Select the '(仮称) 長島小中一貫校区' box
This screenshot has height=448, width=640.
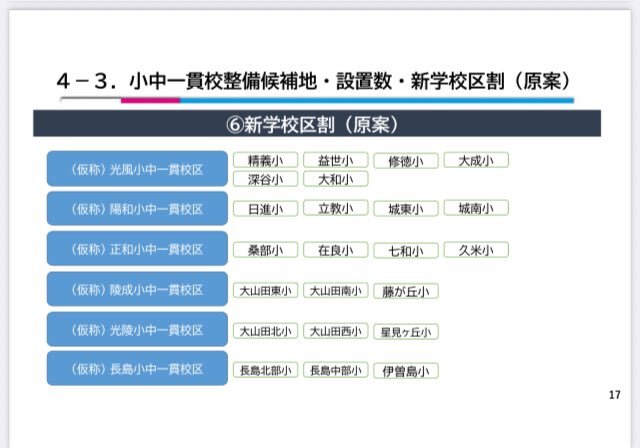click(137, 368)
